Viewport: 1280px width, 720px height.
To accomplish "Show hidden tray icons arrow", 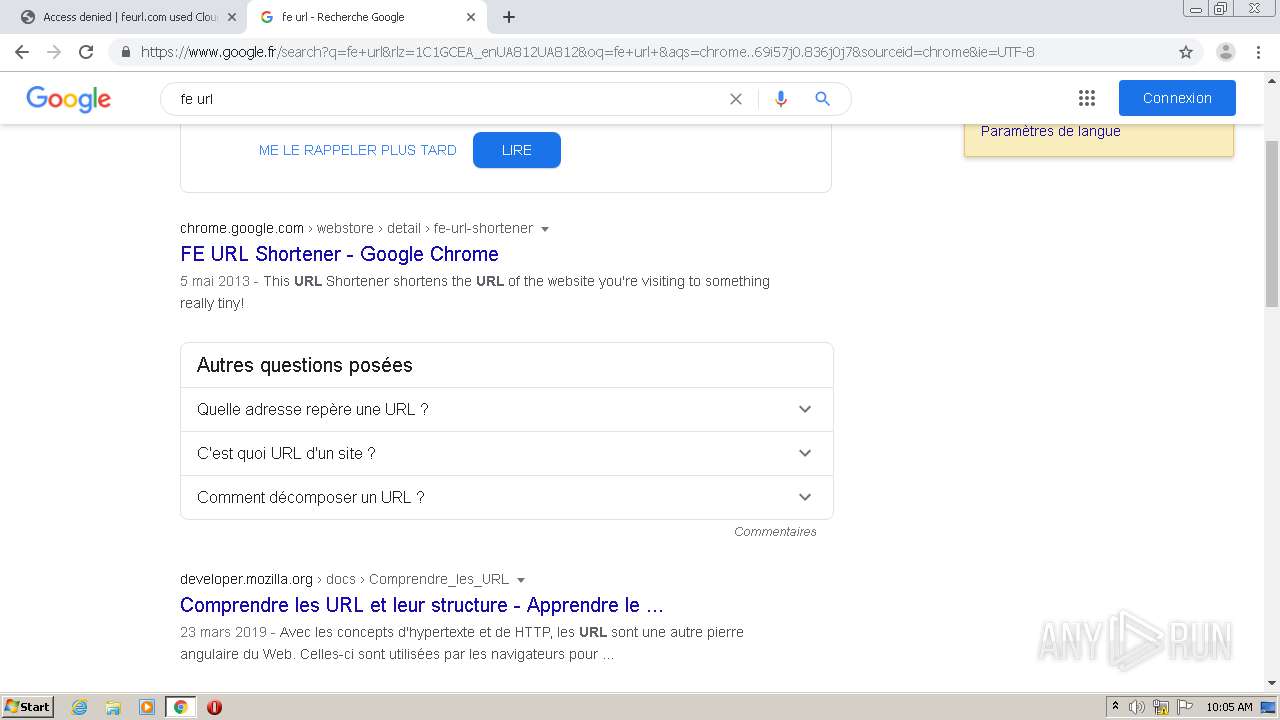I will [1115, 707].
